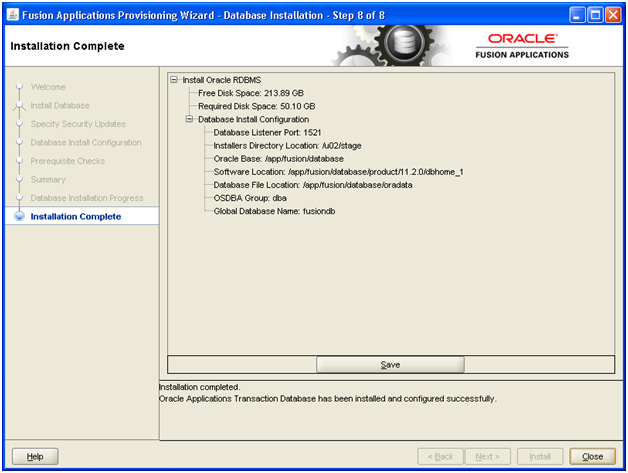The image size is (628, 473).
Task: Click the database installed successfully message
Action: 328,399
